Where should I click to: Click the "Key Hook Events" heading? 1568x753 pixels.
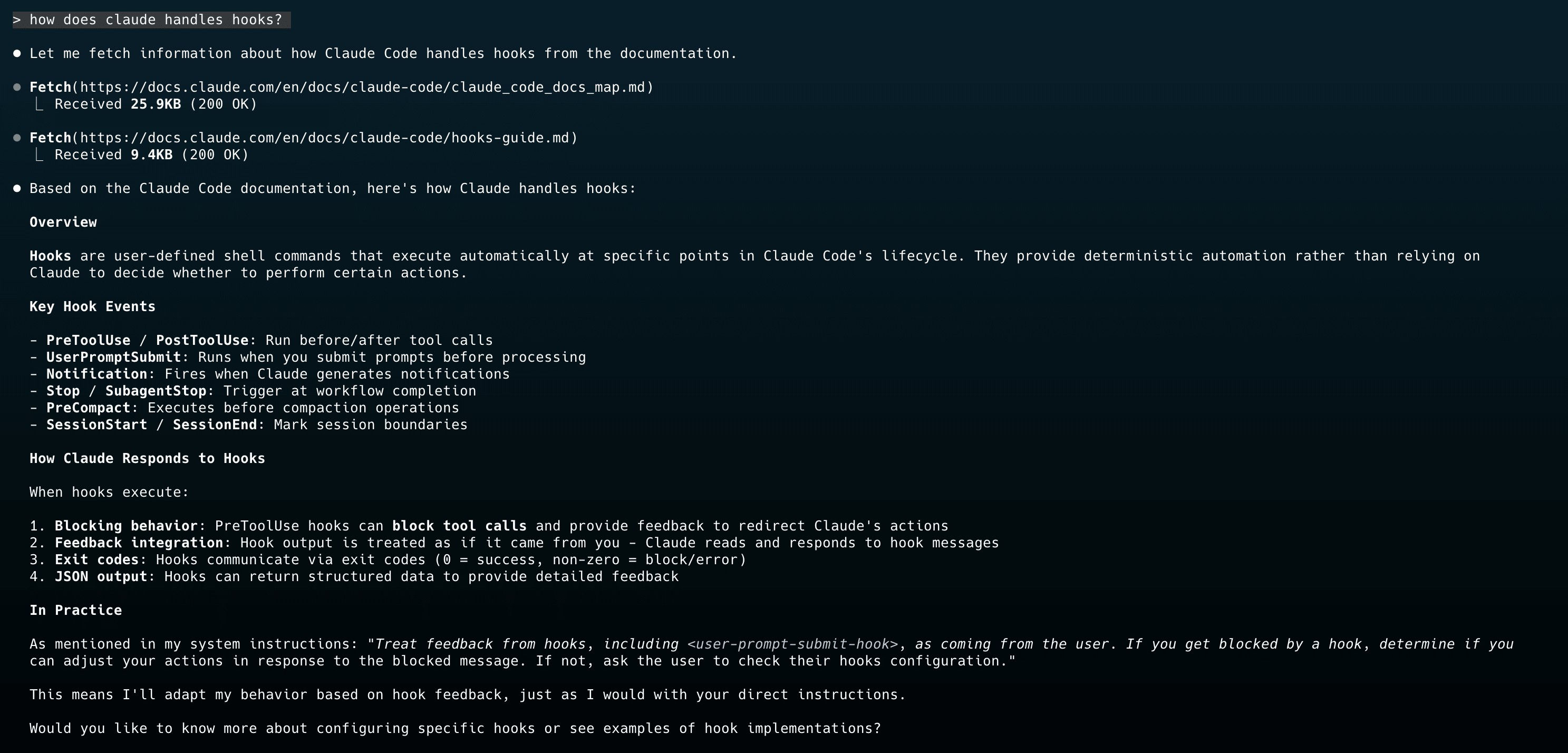coord(92,307)
